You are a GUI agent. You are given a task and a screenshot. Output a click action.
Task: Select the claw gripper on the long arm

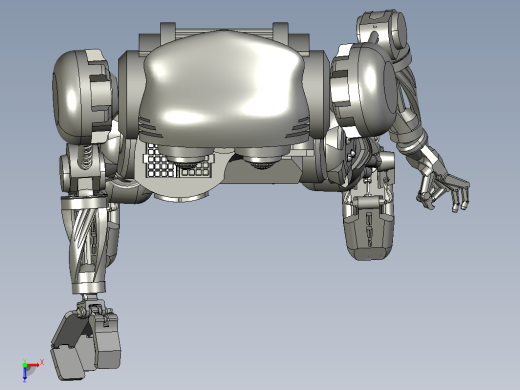coord(86,342)
